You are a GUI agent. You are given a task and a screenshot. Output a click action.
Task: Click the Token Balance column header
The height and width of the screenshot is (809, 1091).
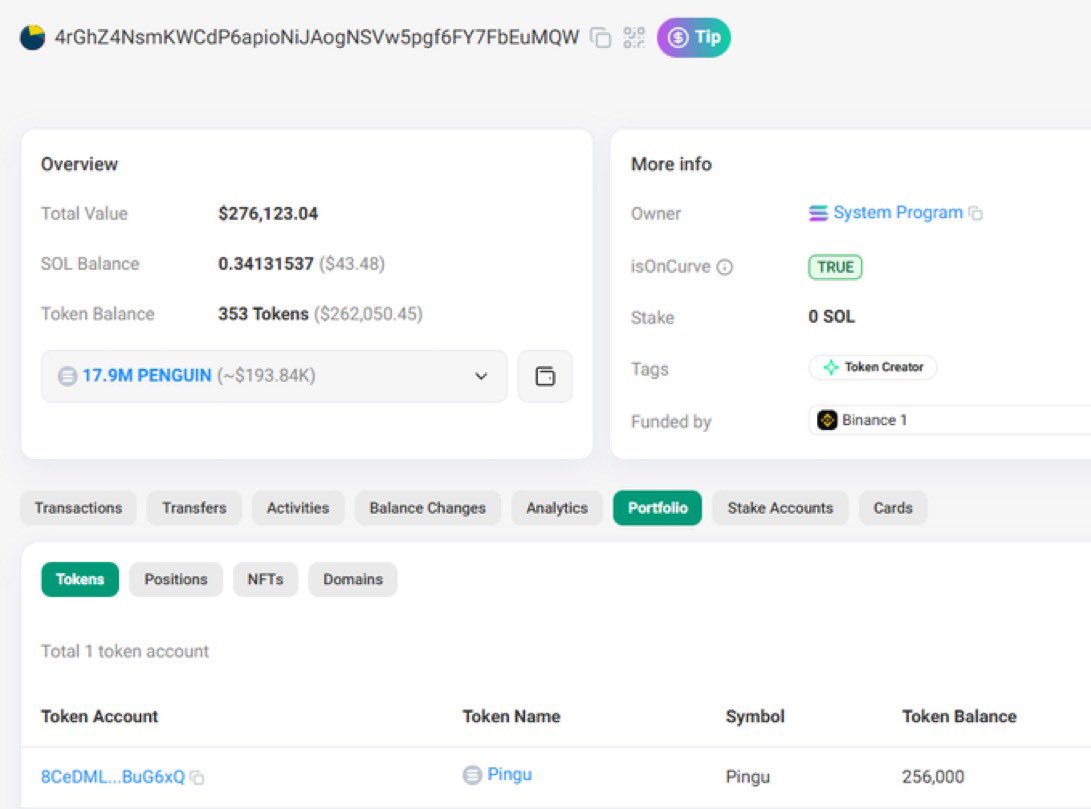pyautogui.click(x=959, y=716)
